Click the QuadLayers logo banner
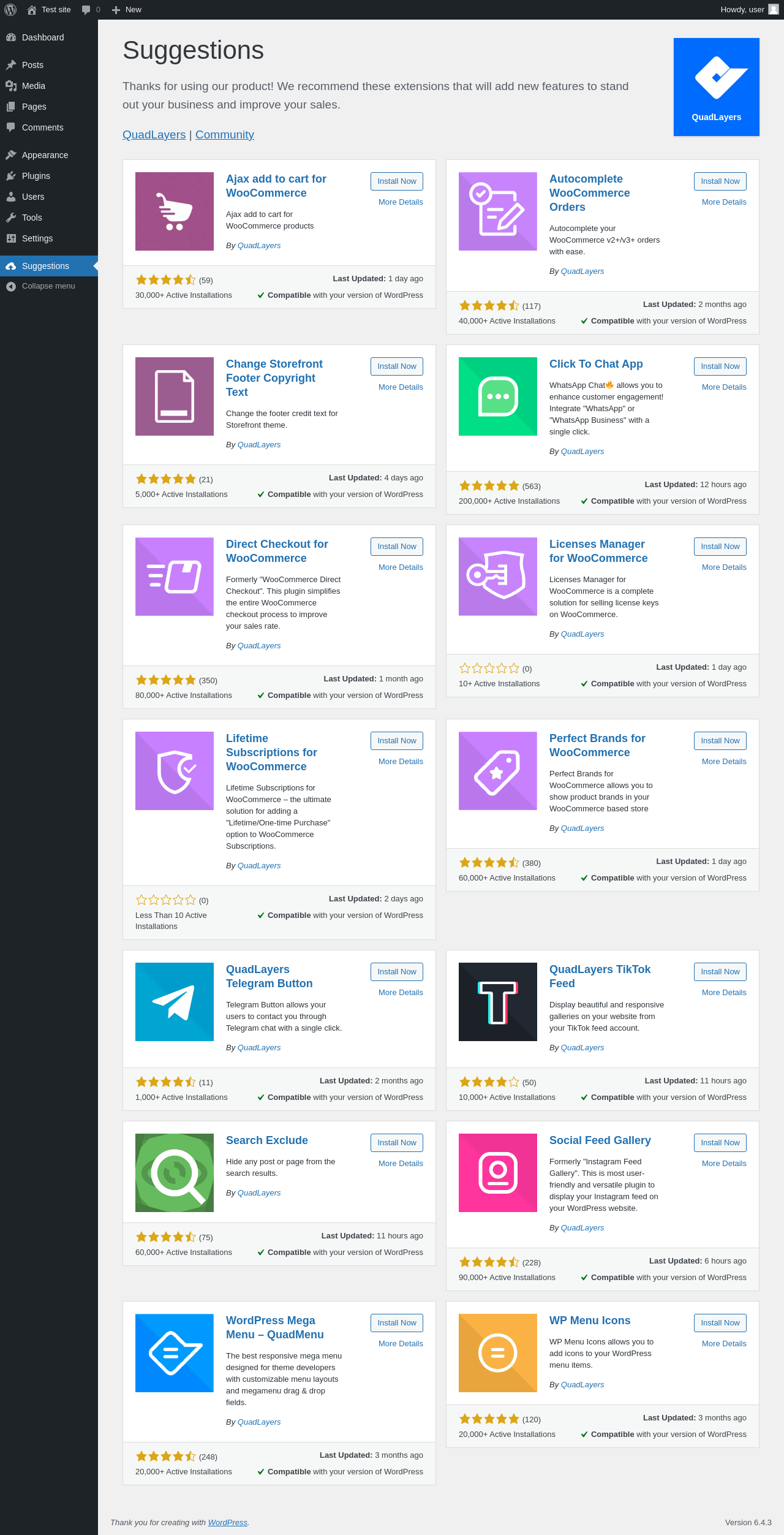The width and height of the screenshot is (784, 1535). click(716, 87)
